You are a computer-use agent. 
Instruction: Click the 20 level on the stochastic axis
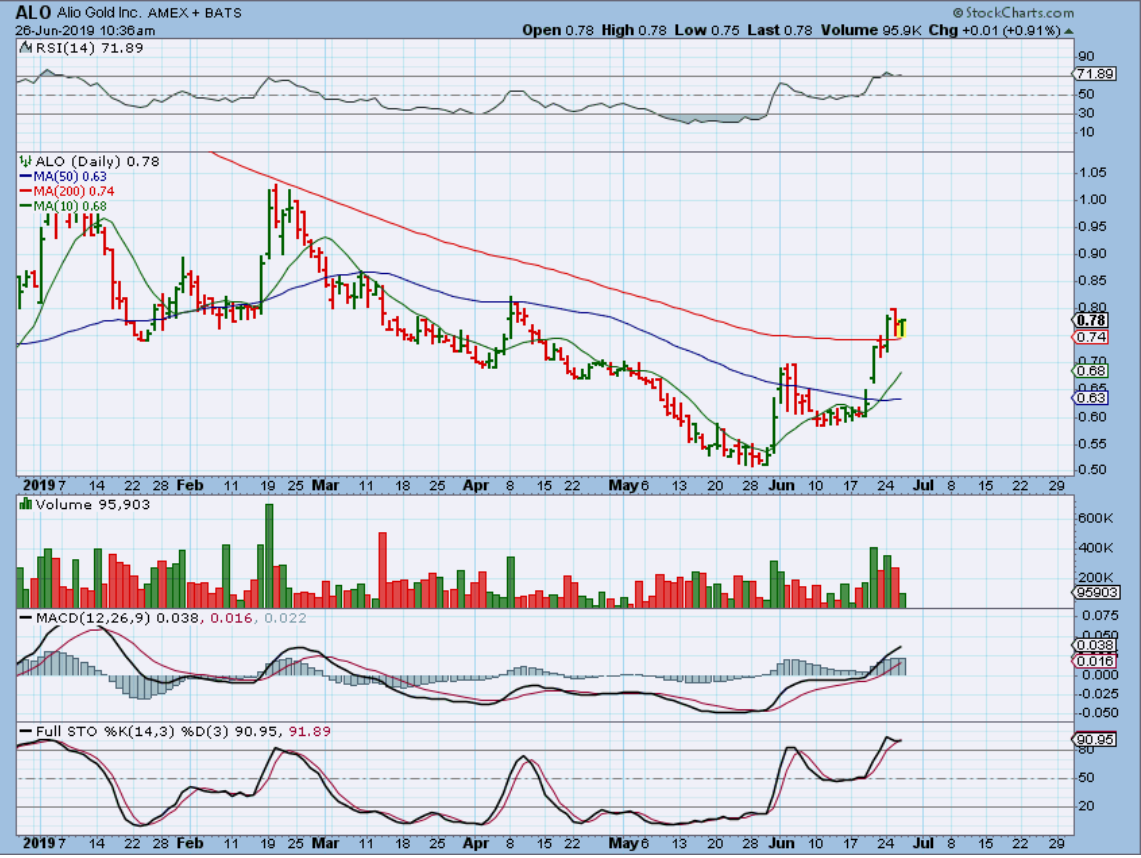tap(1086, 806)
